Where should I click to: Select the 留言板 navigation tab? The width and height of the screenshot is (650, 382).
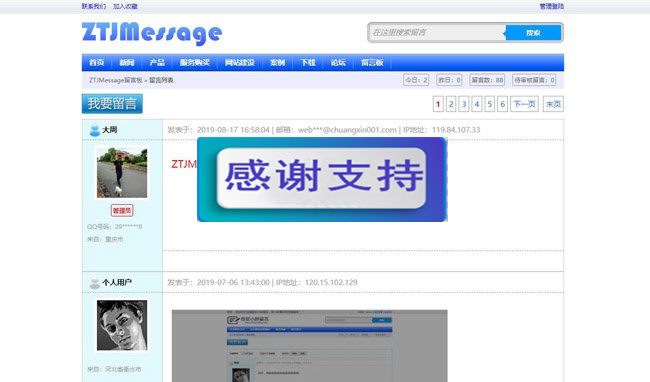point(372,63)
